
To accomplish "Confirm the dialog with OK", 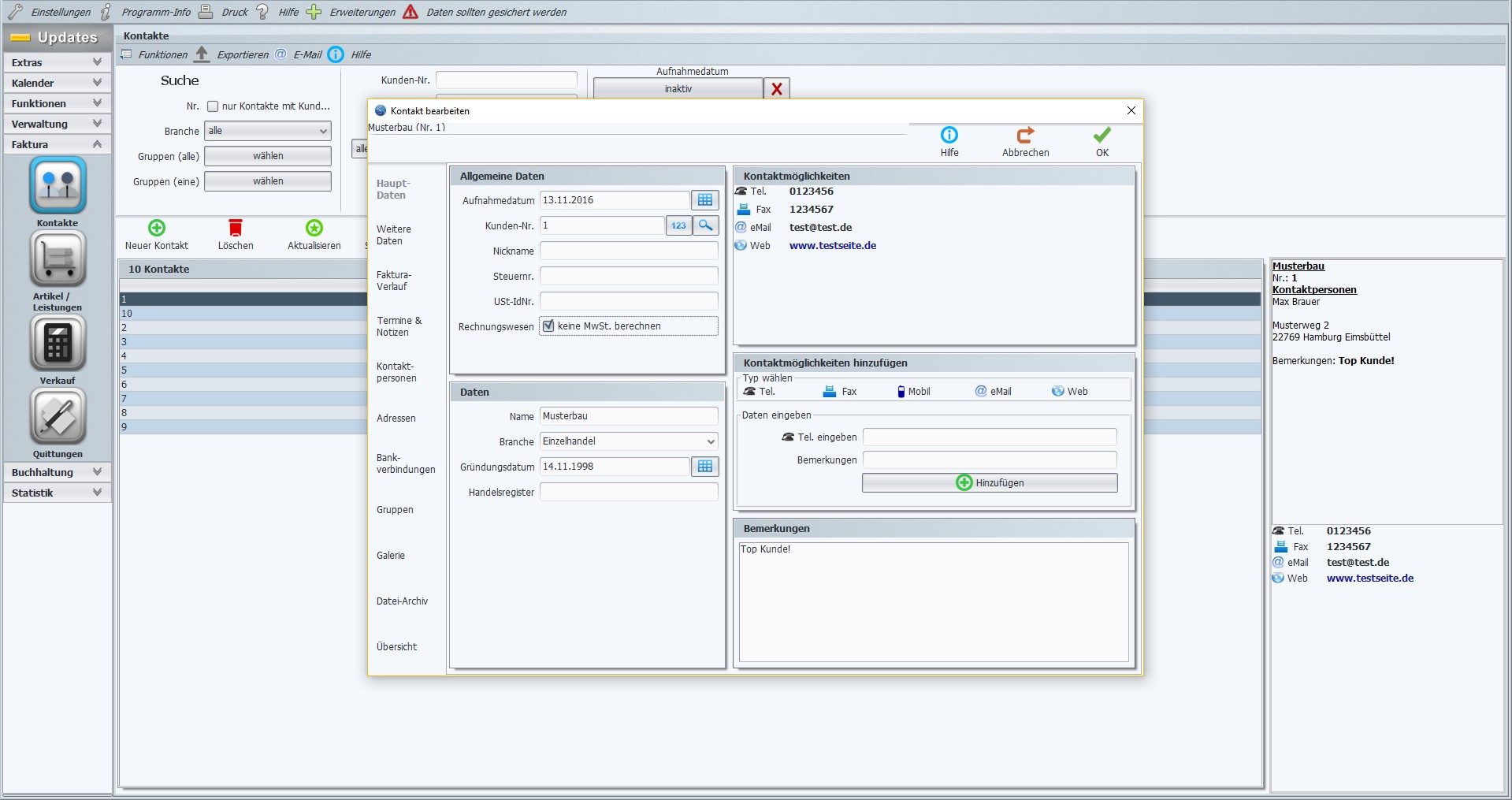I will tap(1101, 142).
